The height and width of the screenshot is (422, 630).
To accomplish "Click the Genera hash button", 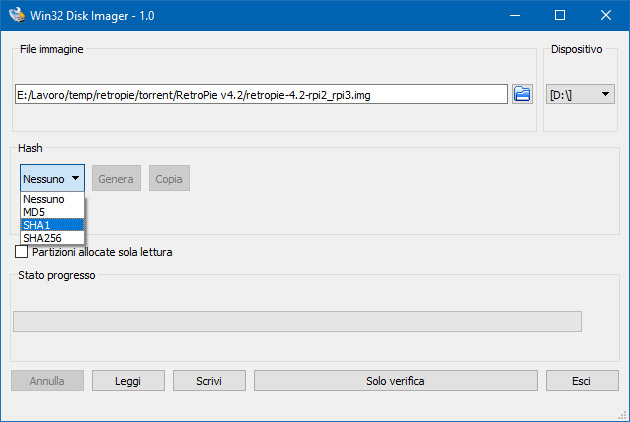I will [116, 178].
